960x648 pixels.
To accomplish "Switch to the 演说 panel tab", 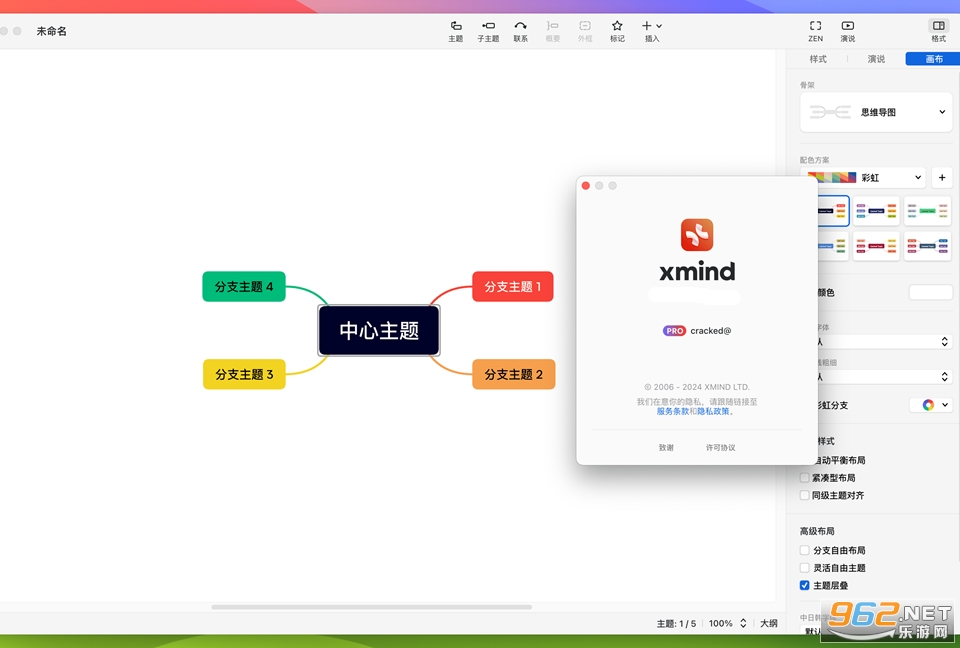I will [x=876, y=59].
